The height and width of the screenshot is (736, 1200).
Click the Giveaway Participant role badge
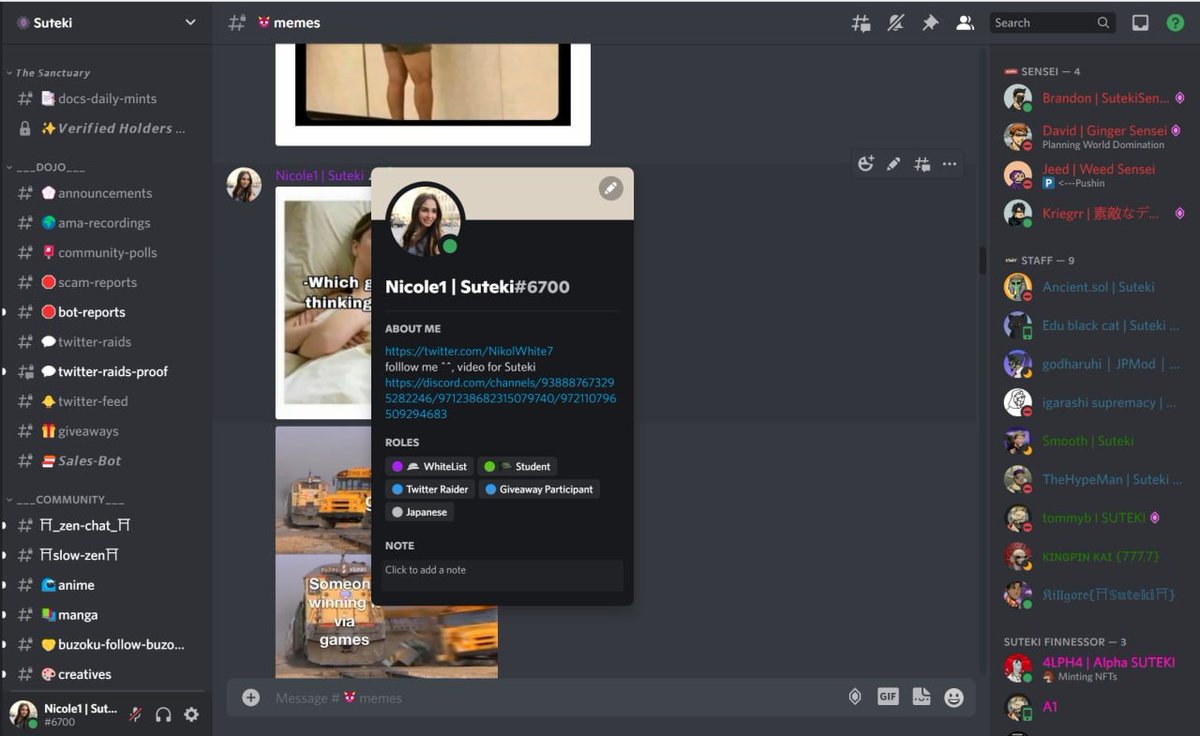pyautogui.click(x=539, y=489)
